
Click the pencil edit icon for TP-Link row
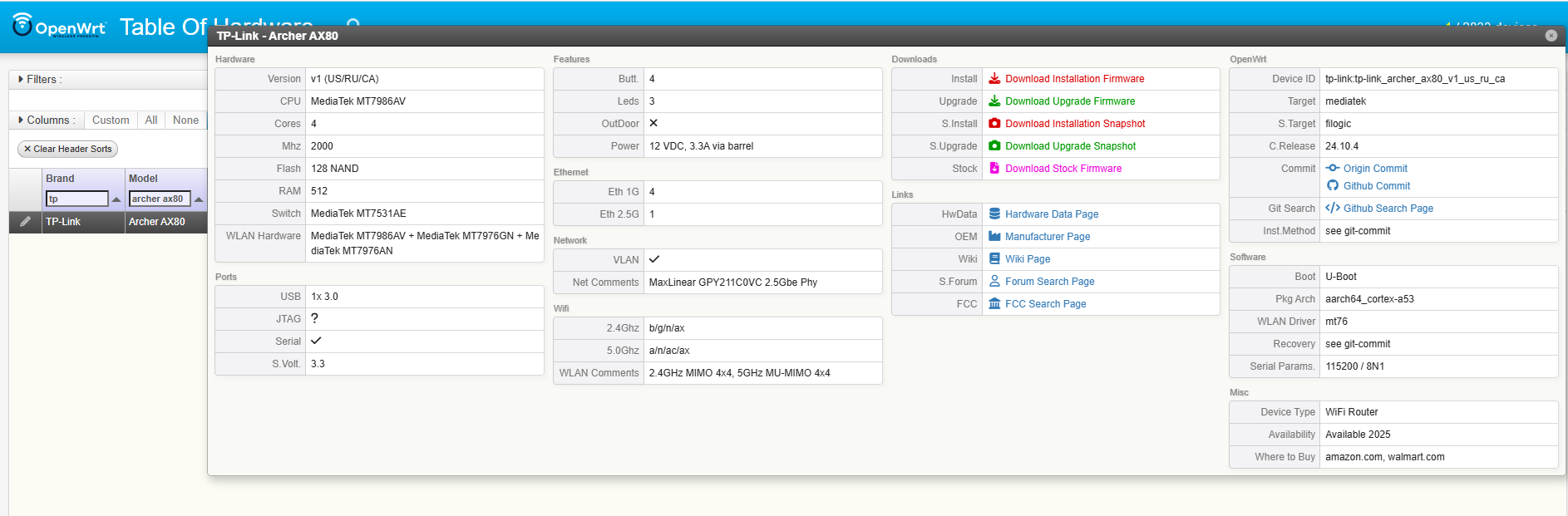[26, 222]
